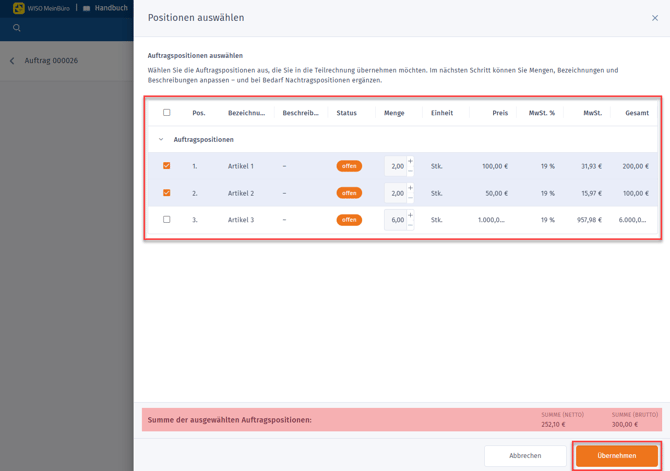Viewport: 670px width, 471px height.
Task: Uncheck the checkbox for Artikel 1
Action: (x=167, y=166)
